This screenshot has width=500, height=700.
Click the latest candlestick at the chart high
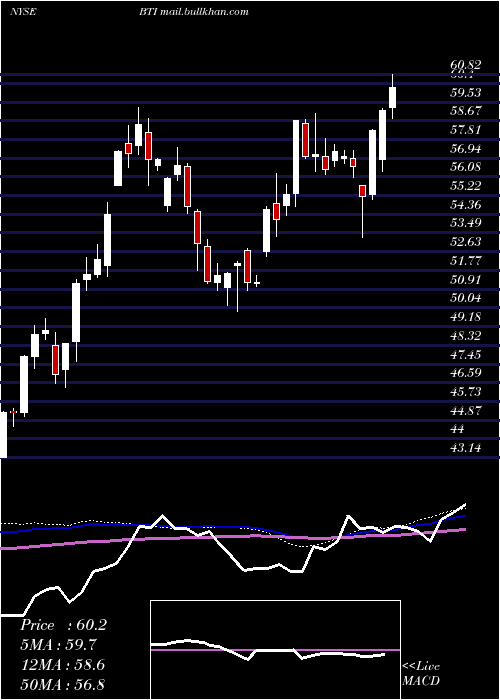[393, 97]
